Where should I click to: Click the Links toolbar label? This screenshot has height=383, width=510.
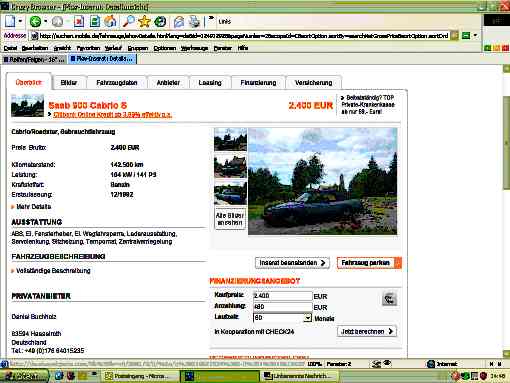225,22
